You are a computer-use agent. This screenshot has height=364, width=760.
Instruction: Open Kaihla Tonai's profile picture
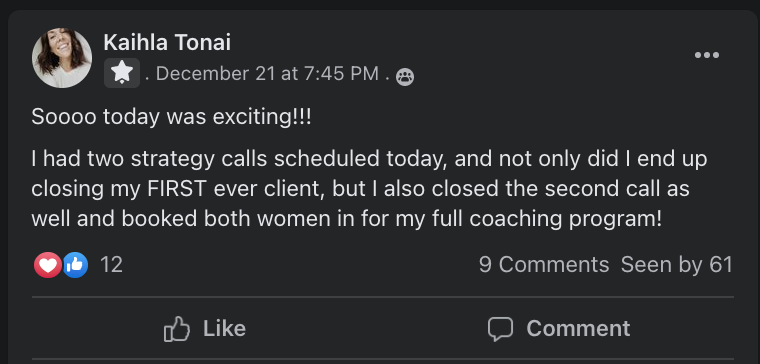(62, 58)
